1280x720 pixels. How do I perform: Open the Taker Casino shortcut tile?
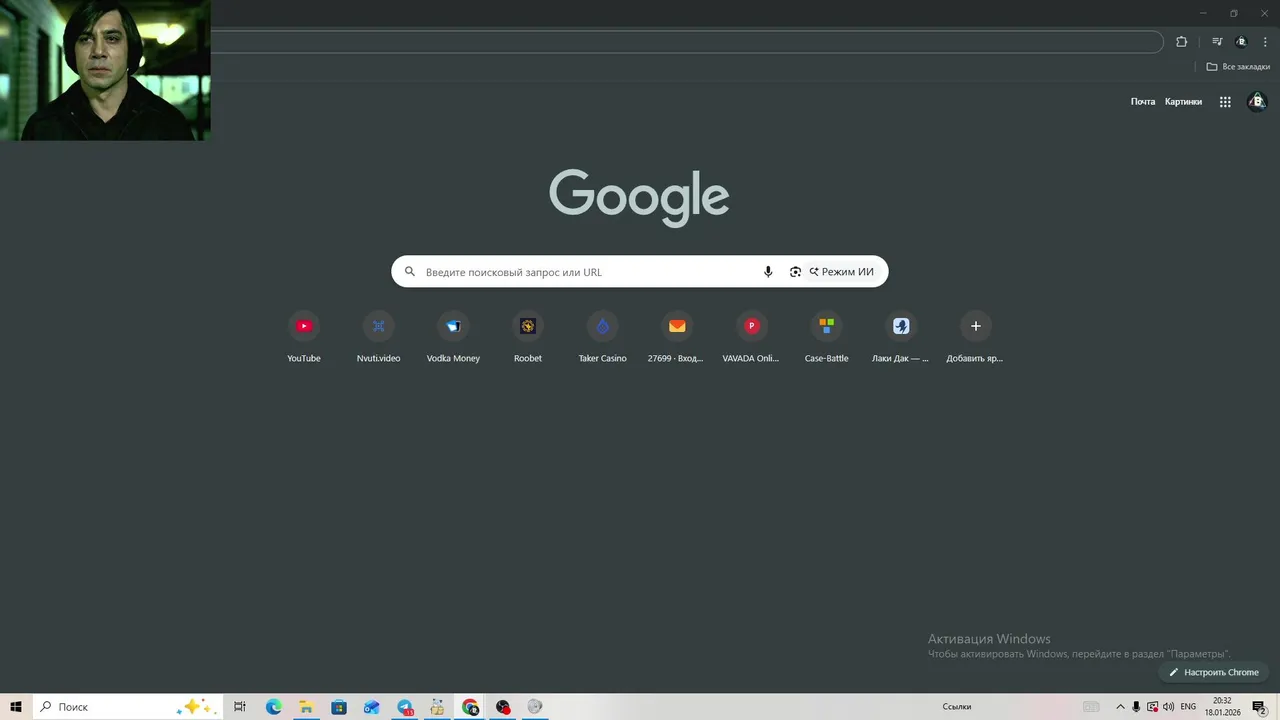[602, 337]
